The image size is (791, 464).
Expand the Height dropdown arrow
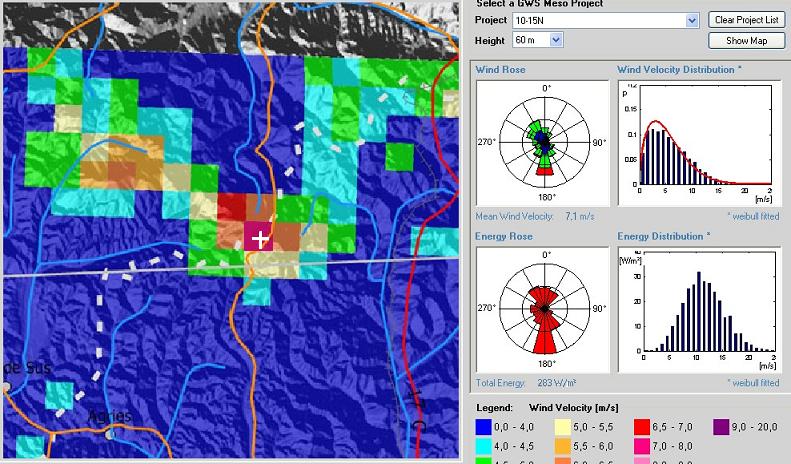(x=557, y=40)
